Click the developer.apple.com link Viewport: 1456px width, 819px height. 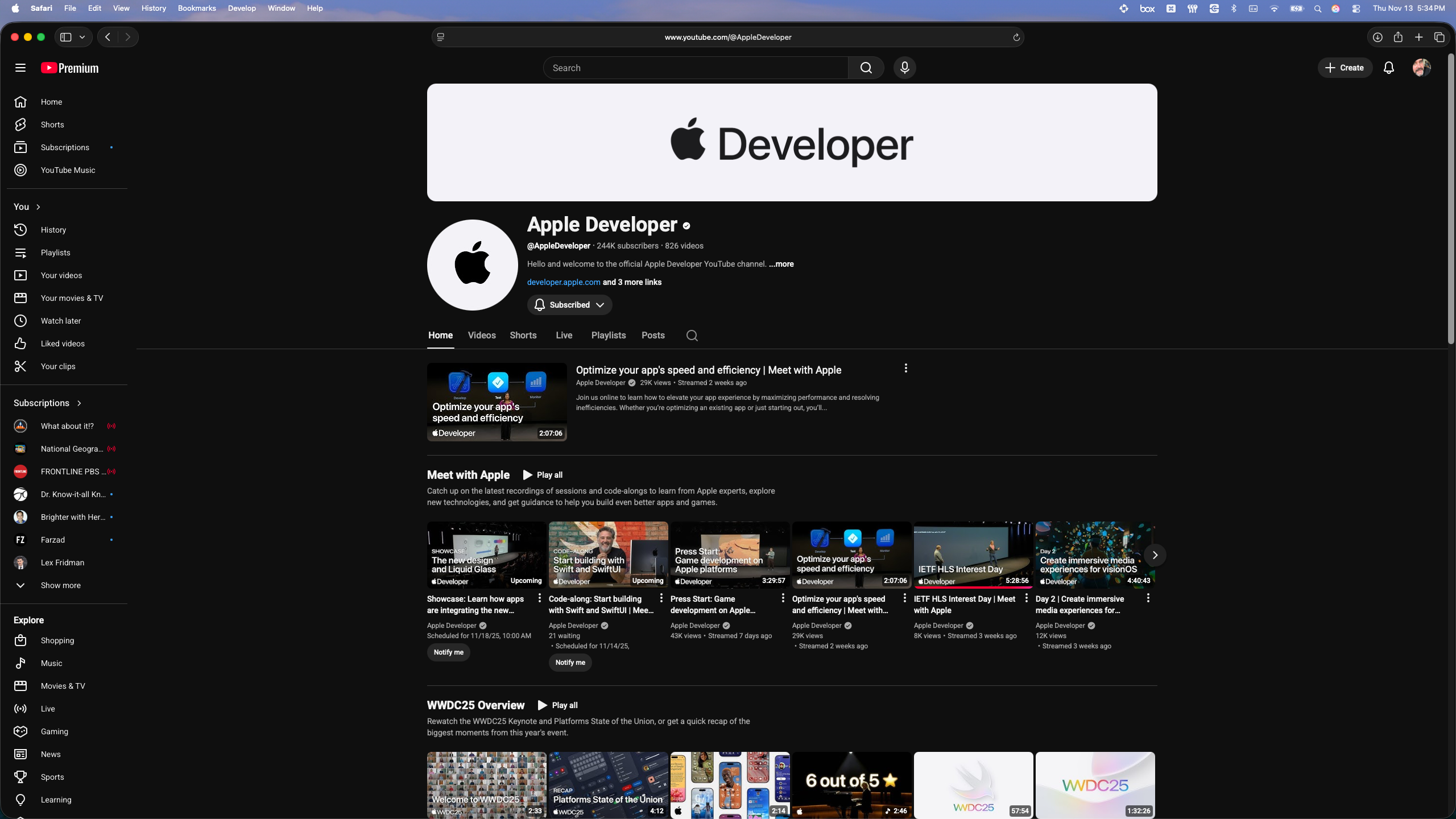pos(563,282)
